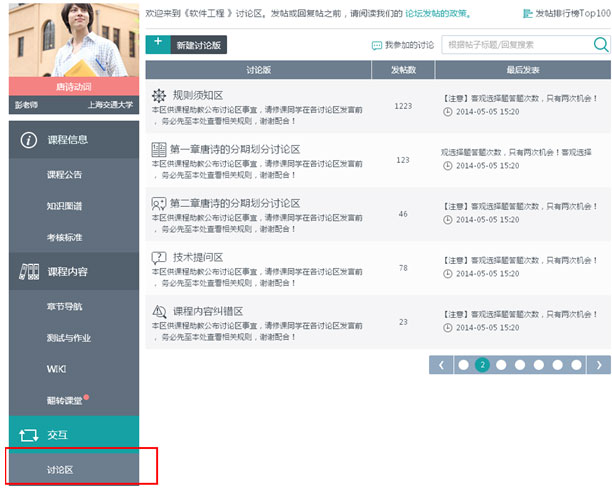
Task: Click post count 46
Action: (403, 214)
